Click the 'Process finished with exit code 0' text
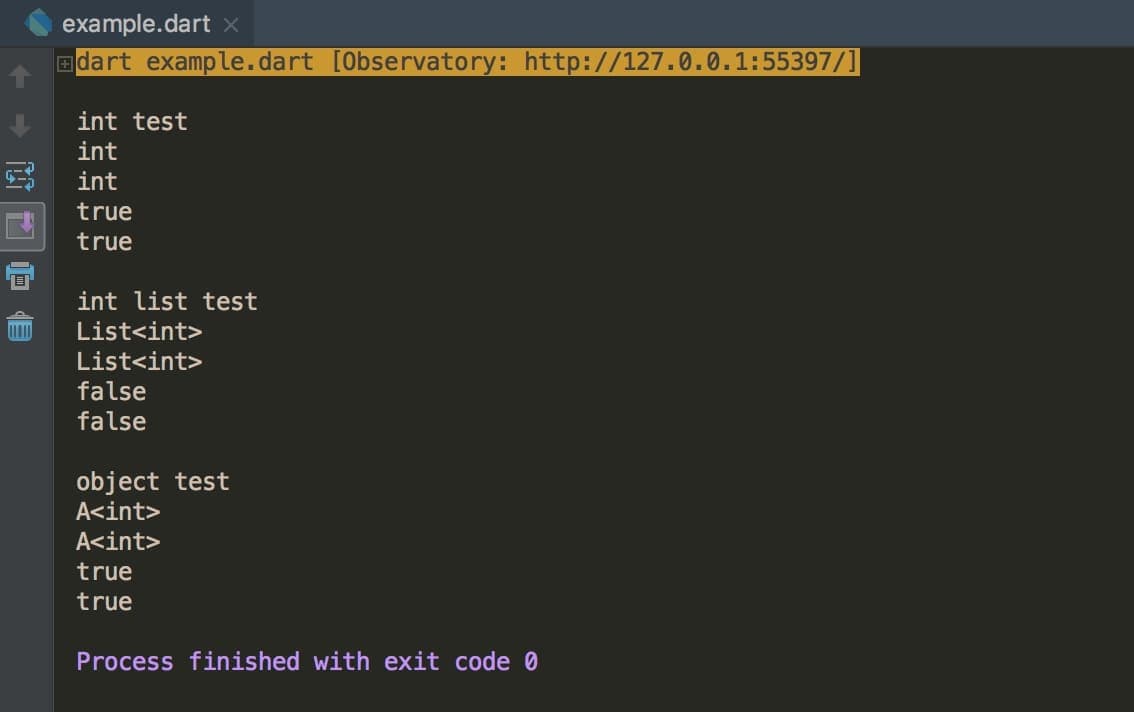The height and width of the screenshot is (712, 1134). point(307,662)
